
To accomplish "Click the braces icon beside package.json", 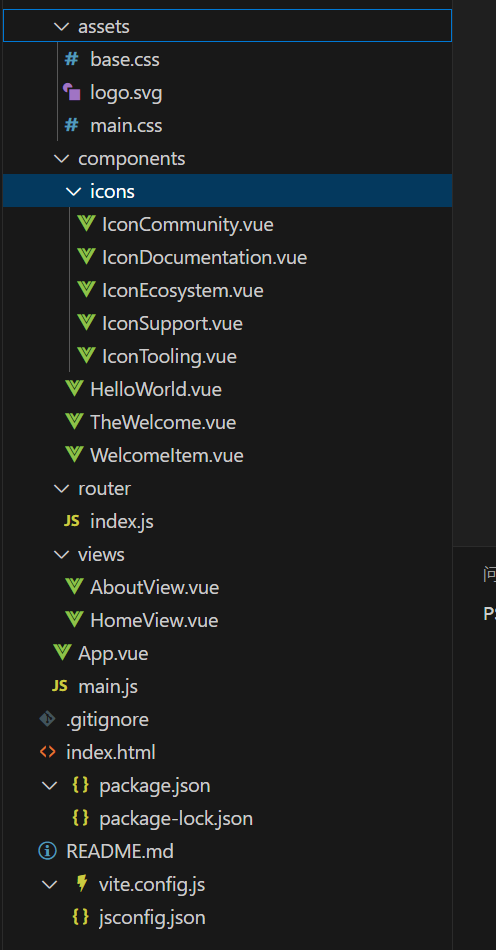I will tap(81, 785).
